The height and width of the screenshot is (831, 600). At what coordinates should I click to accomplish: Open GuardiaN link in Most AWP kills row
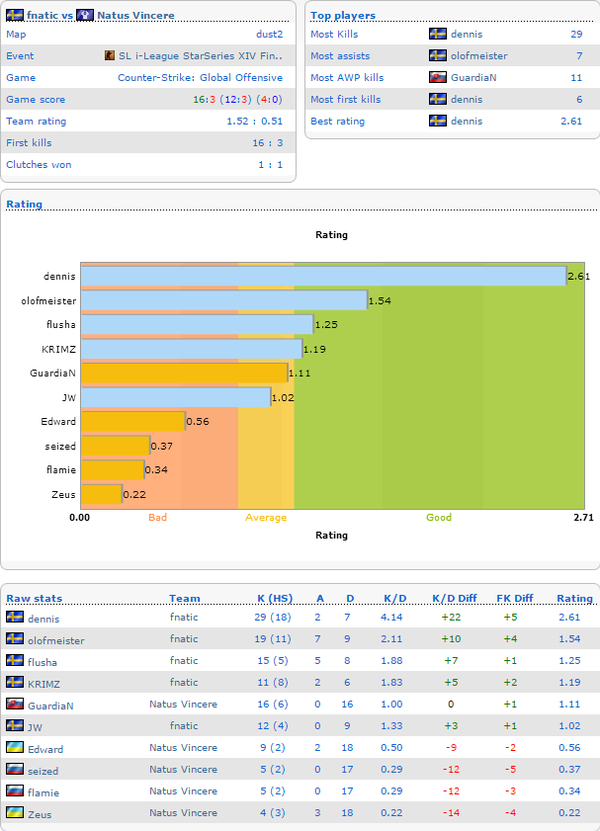(473, 77)
